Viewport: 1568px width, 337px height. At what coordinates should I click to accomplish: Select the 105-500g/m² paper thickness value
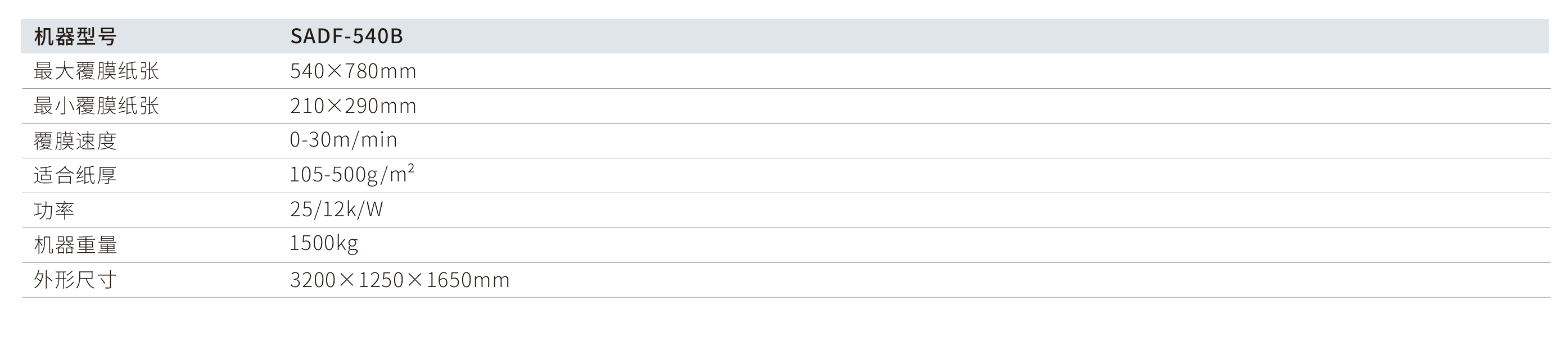[352, 175]
